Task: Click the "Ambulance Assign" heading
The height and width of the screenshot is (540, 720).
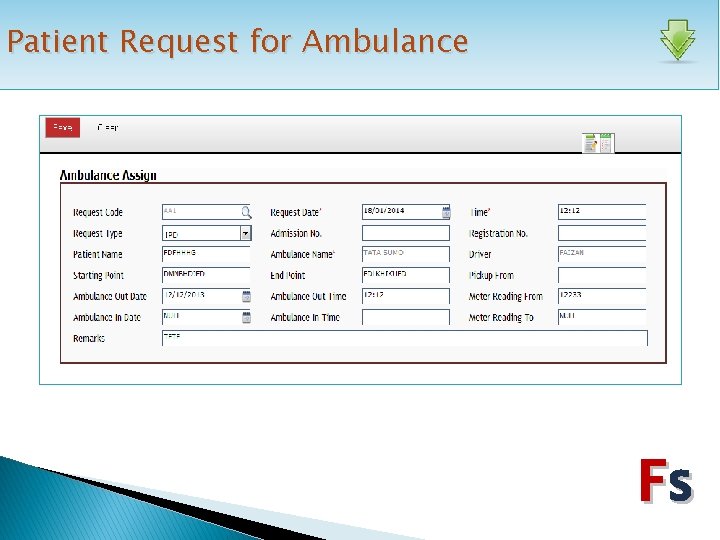Action: [x=108, y=175]
